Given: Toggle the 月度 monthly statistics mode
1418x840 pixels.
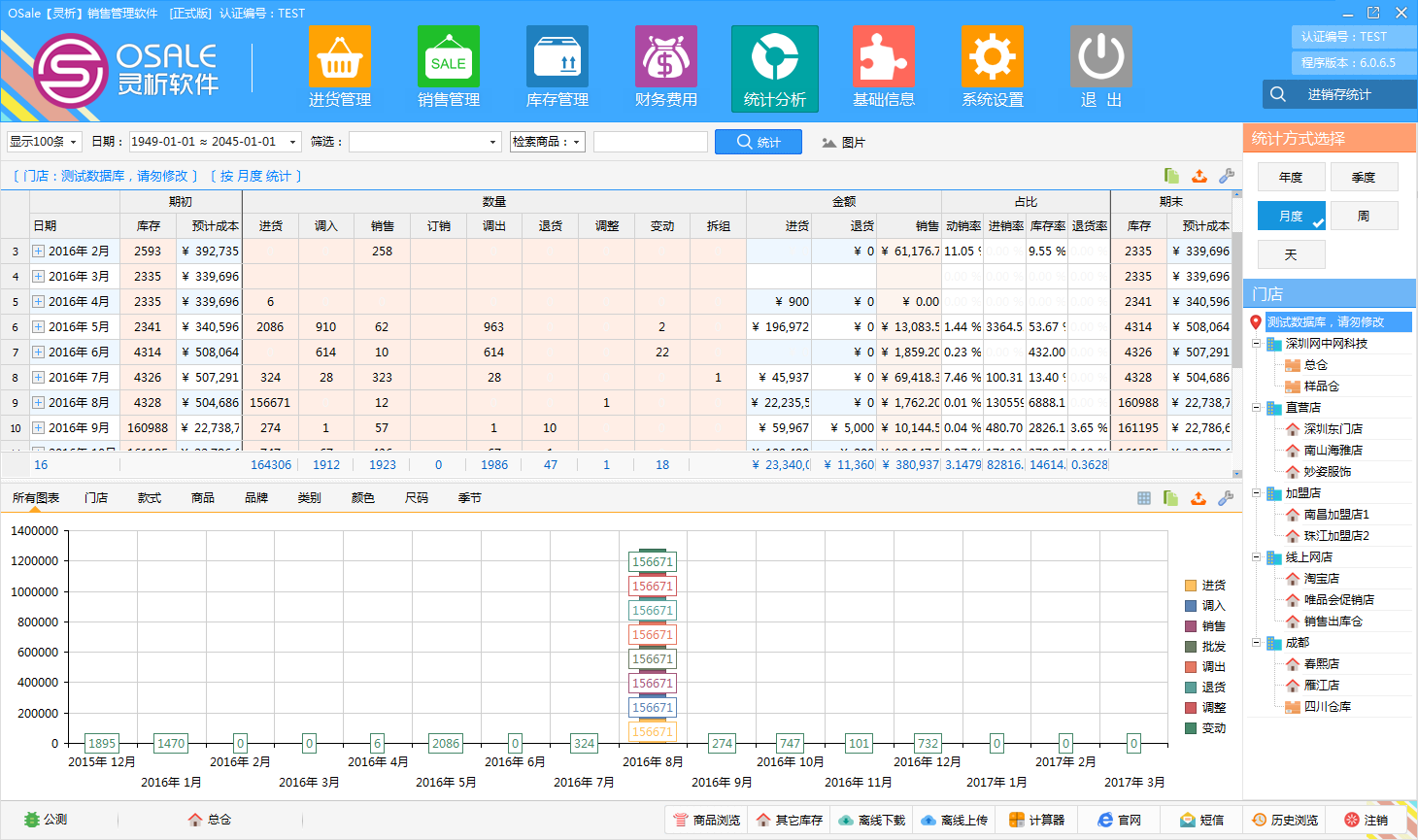Looking at the screenshot, I should click(x=1291, y=216).
